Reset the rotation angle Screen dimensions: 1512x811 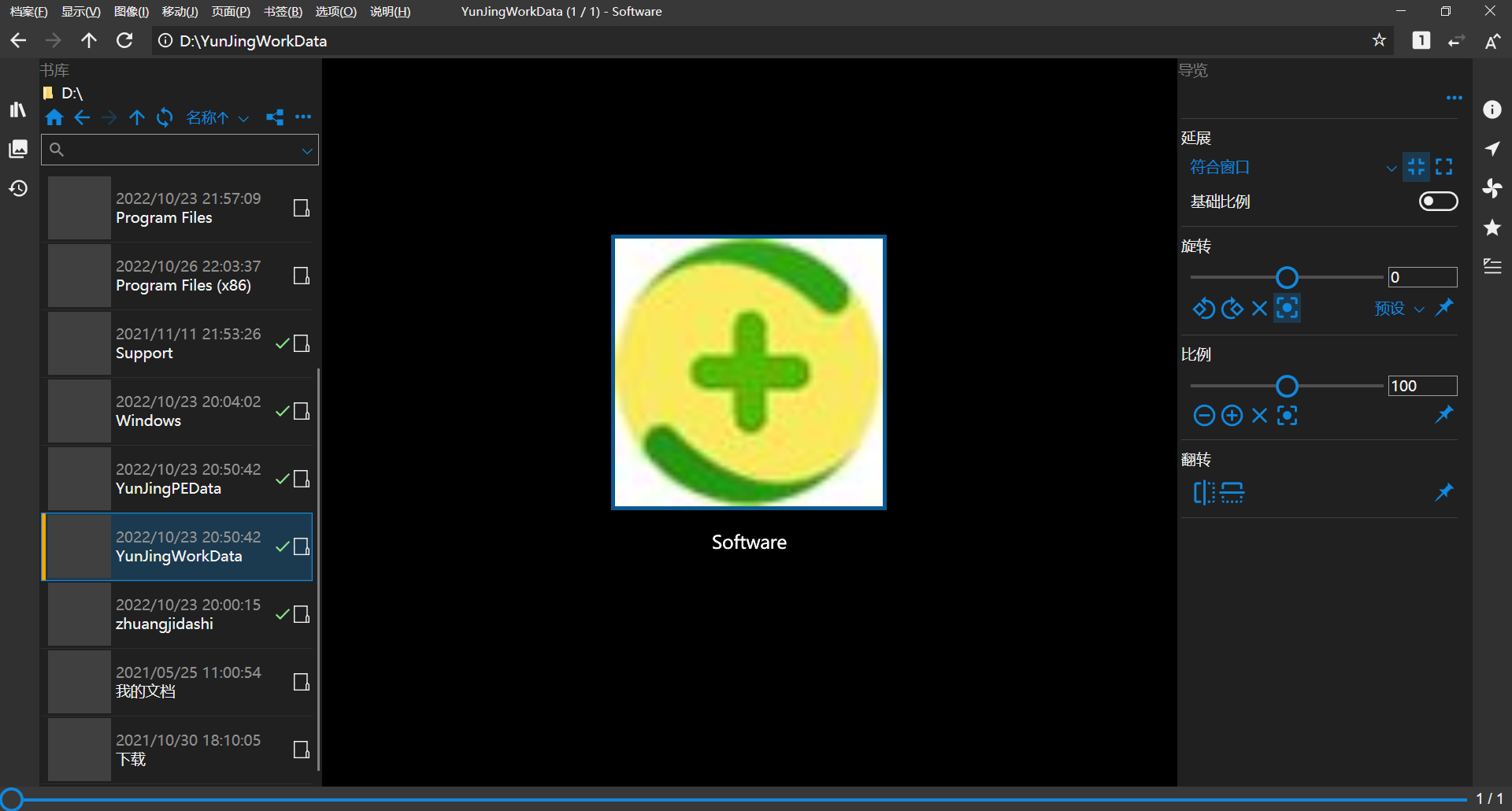pyautogui.click(x=1259, y=308)
